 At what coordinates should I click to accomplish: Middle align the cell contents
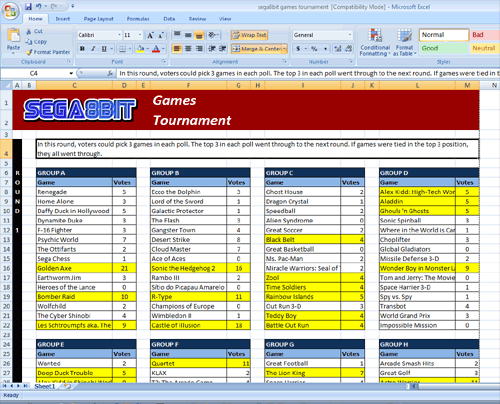coord(188,35)
